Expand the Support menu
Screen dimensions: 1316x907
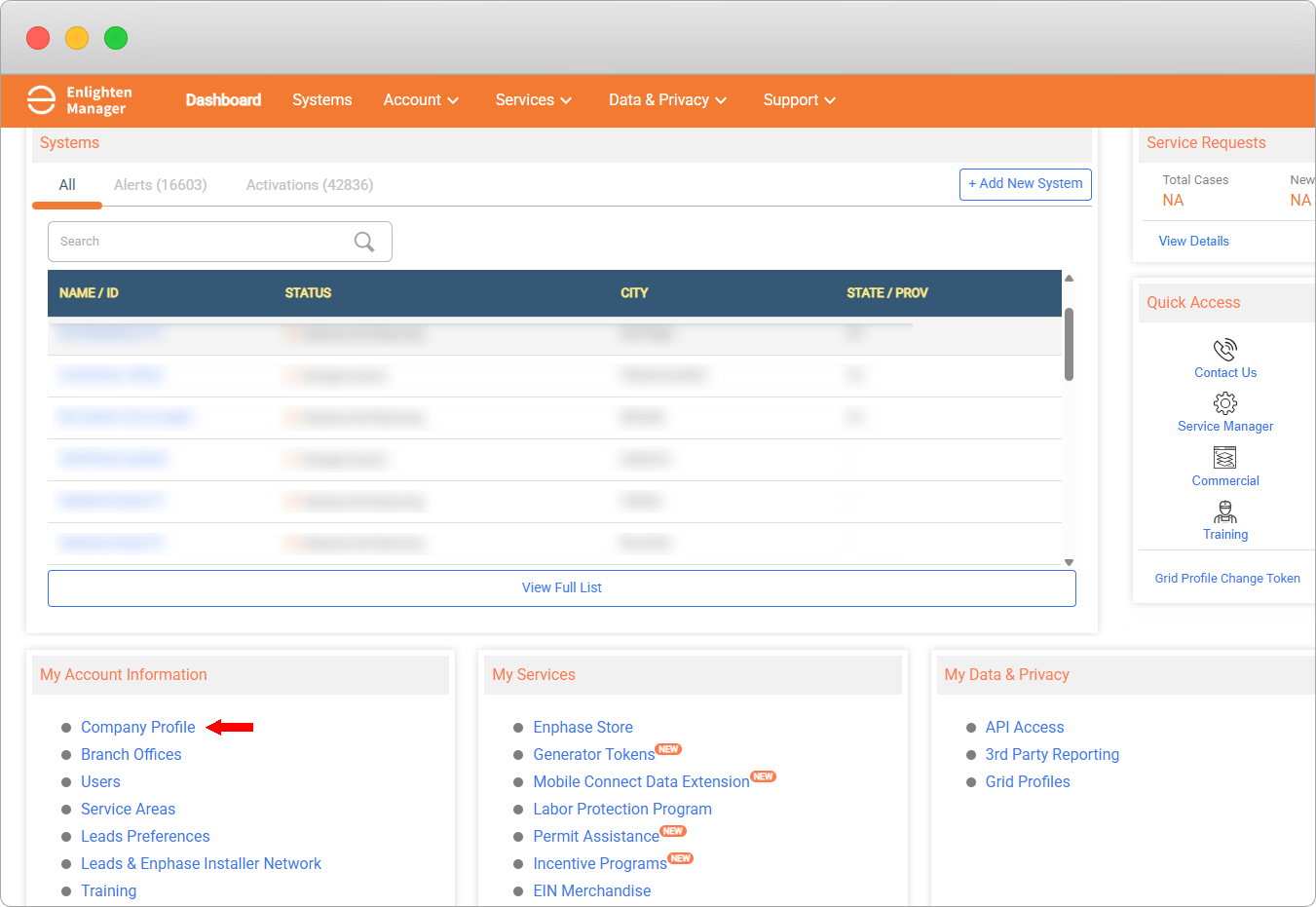click(800, 100)
